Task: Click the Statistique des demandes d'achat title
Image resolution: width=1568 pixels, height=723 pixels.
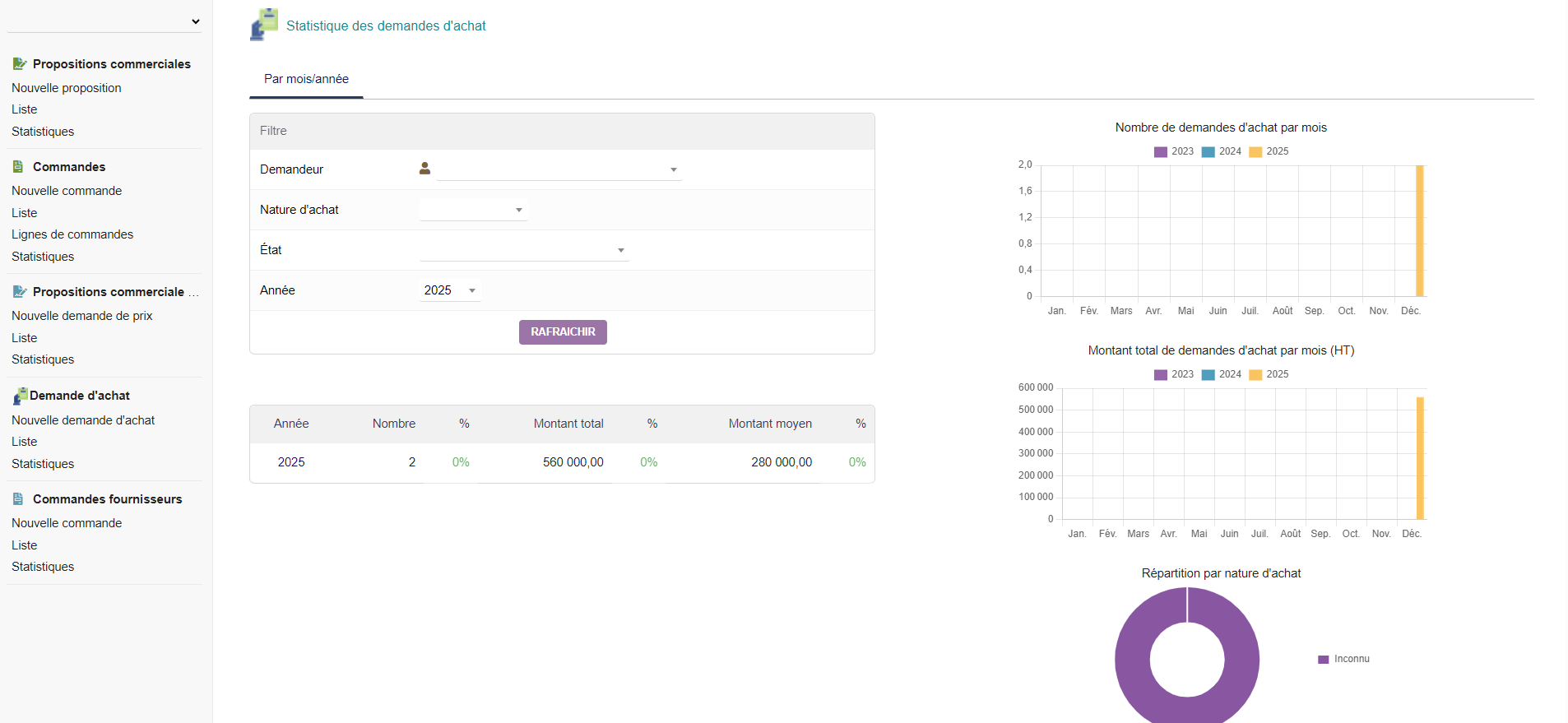Action: (x=386, y=26)
